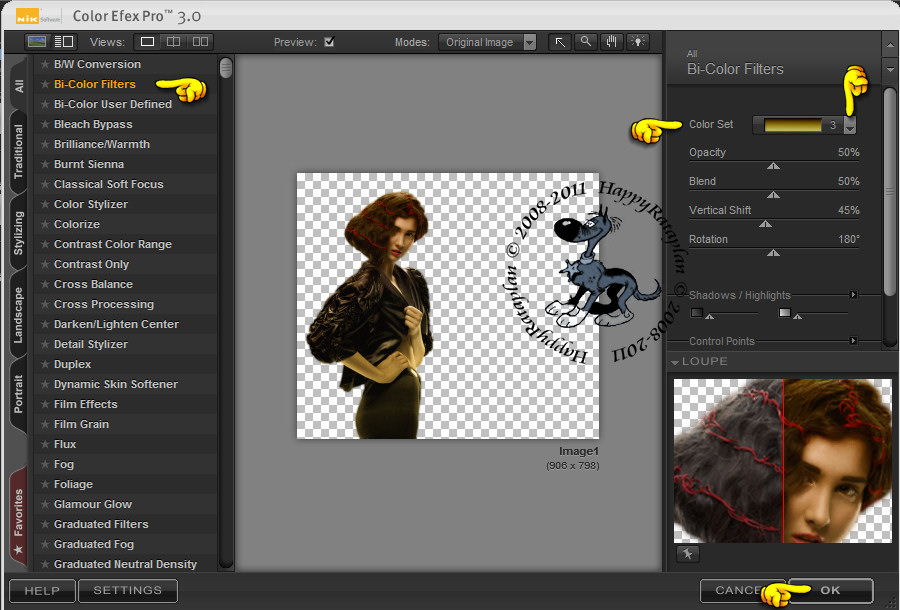Switch to side-by-side view
This screenshot has width=900, height=610.
[x=200, y=42]
